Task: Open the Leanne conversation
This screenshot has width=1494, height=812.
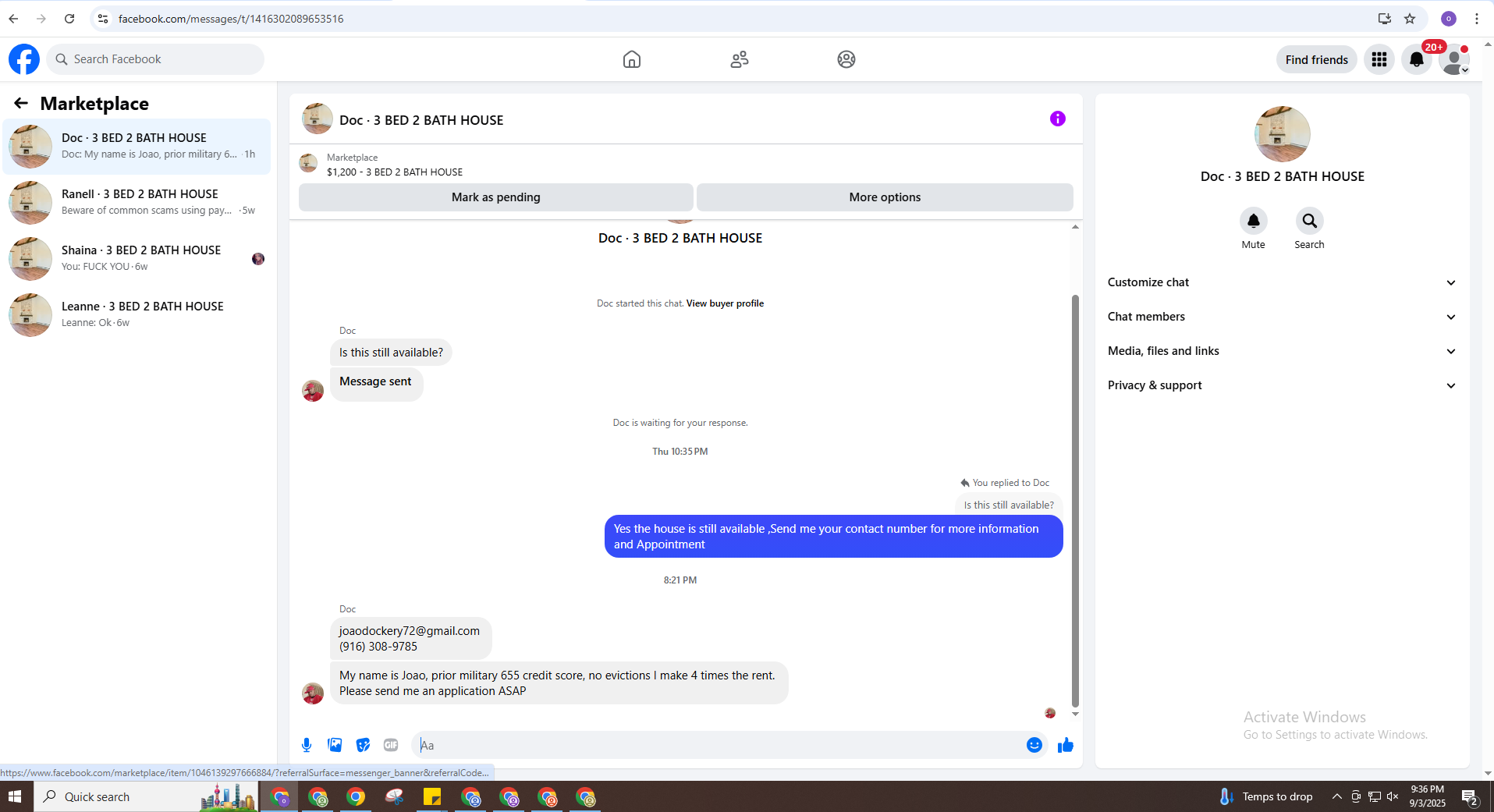Action: [137, 315]
